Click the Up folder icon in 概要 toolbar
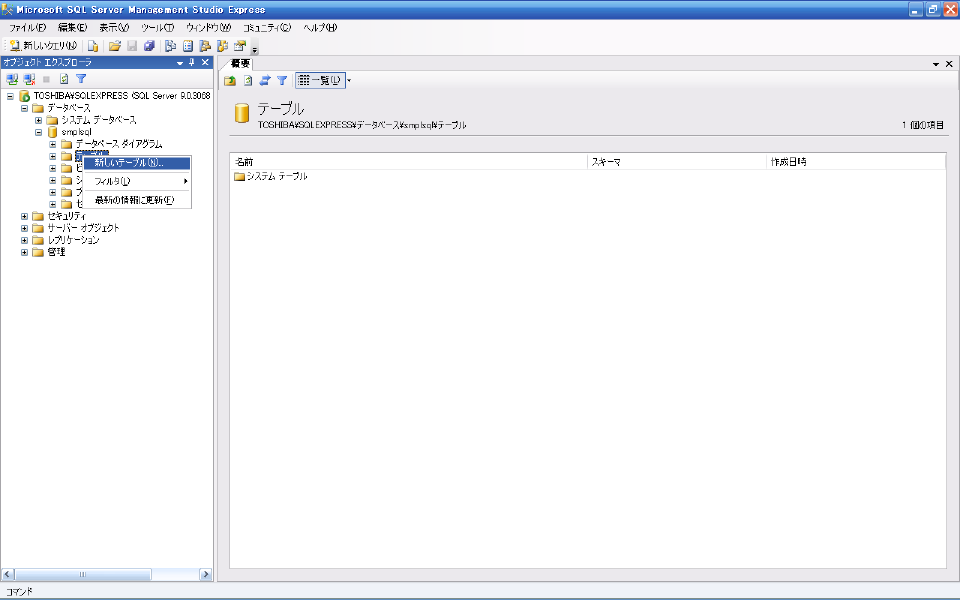 (x=230, y=80)
